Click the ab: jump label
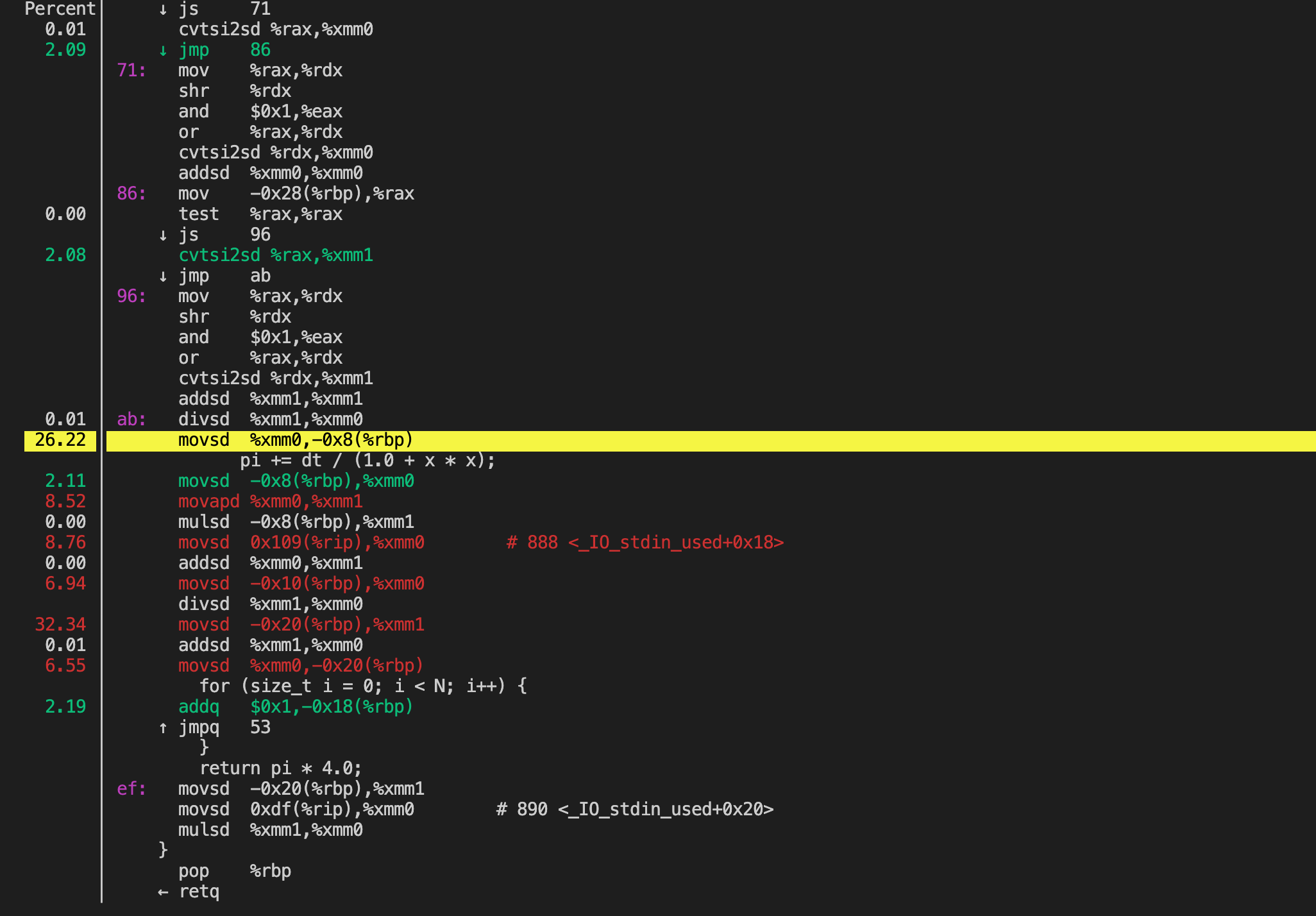 131,420
